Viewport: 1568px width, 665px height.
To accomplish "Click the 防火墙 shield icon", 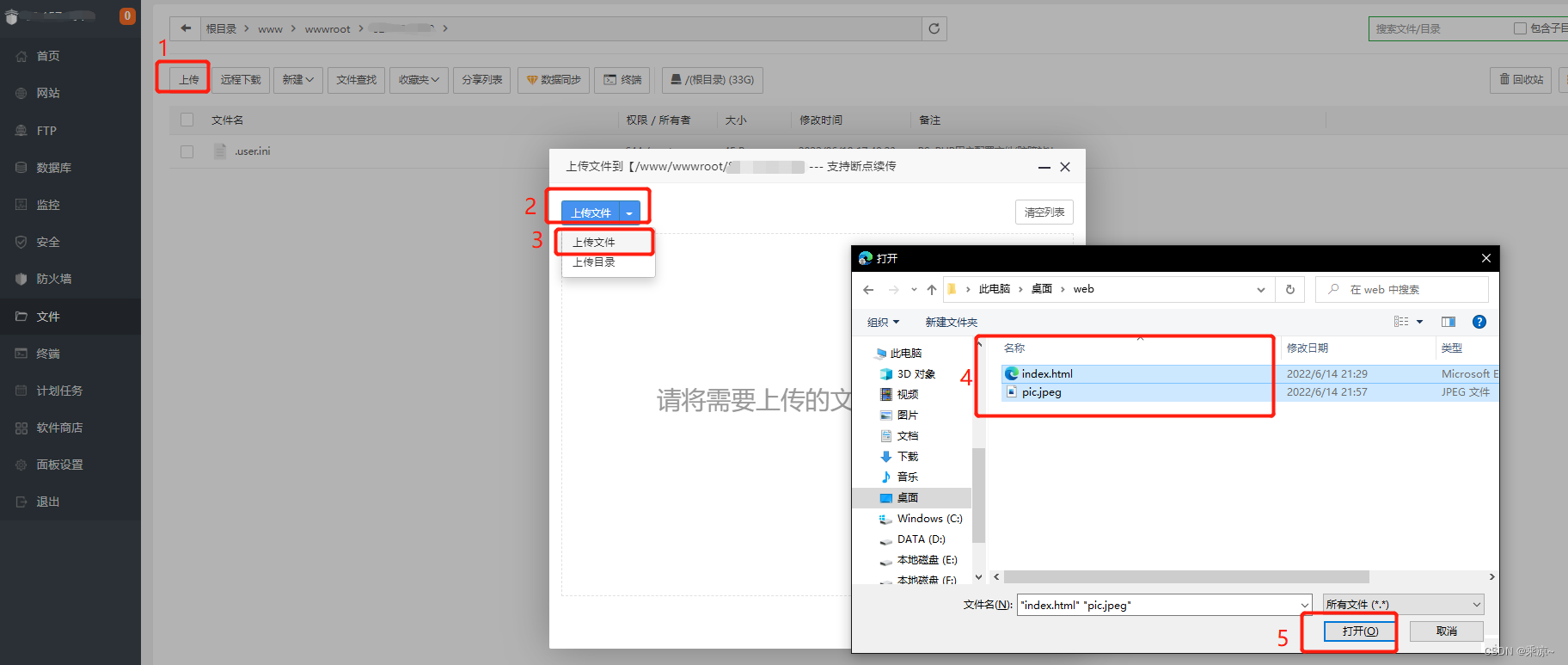I will (21, 279).
